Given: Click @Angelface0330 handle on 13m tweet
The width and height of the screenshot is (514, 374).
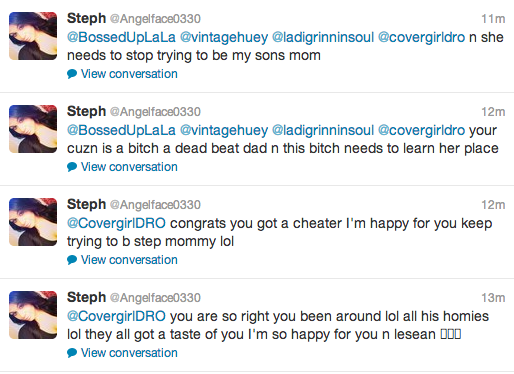Looking at the screenshot, I should coord(155,298).
